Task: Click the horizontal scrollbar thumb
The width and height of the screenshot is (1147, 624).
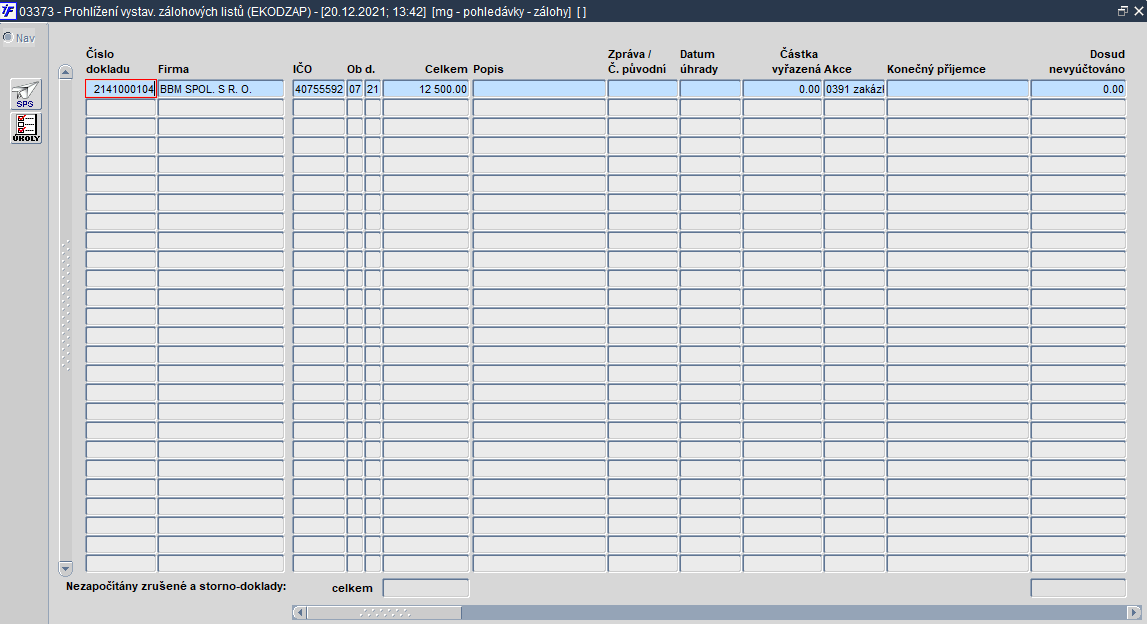Action: coord(384,612)
